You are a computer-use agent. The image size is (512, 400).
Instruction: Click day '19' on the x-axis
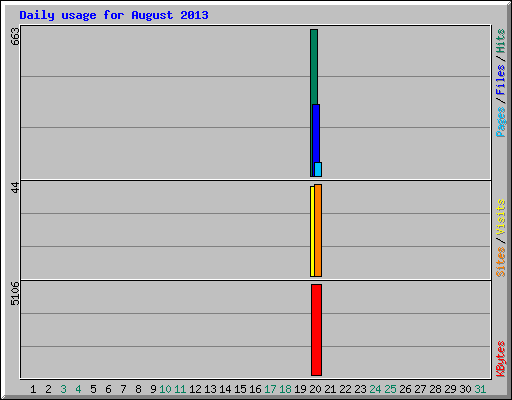300,389
